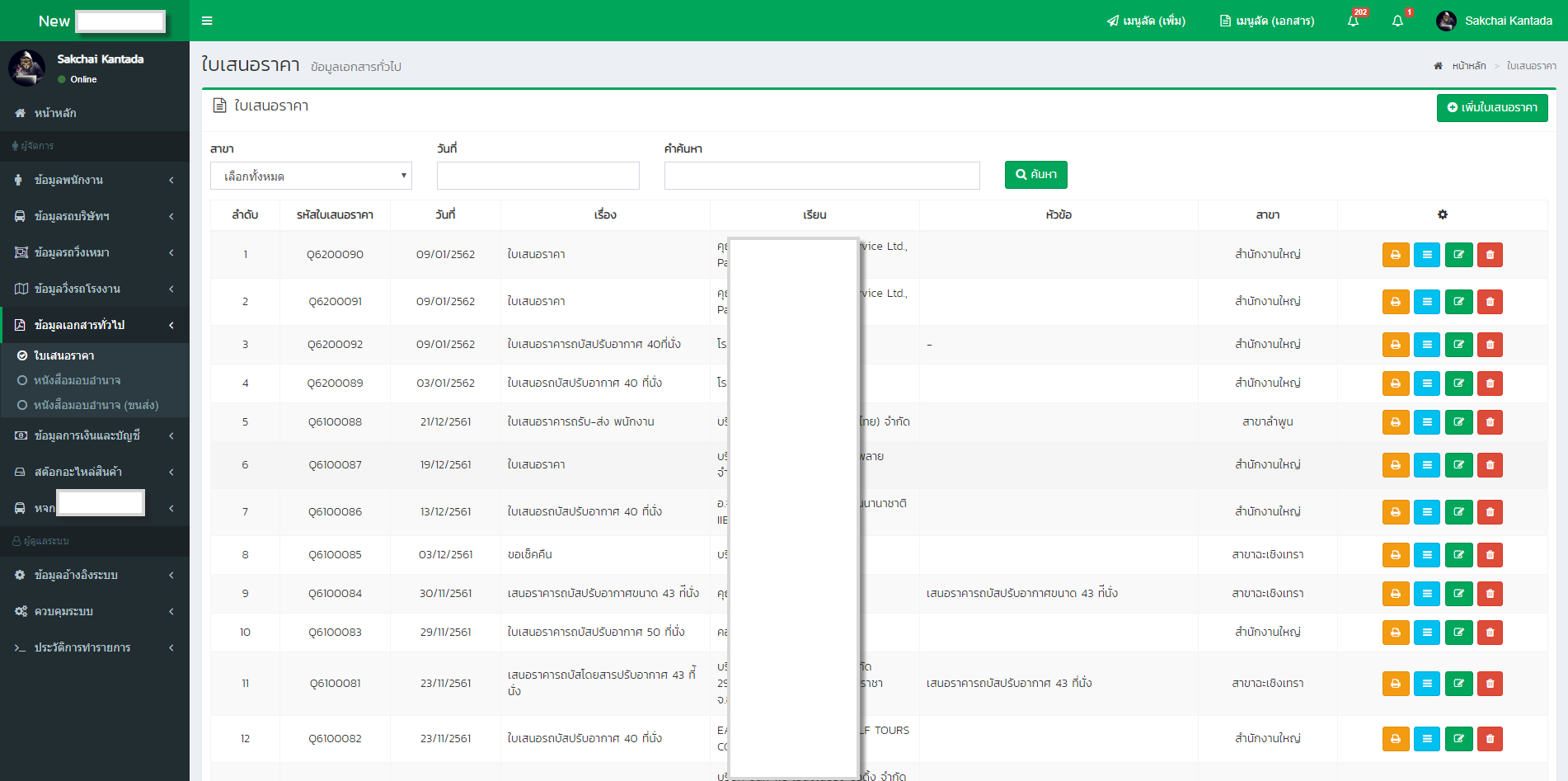Click สาขาลำพูน branch cell
Image resolution: width=1568 pixels, height=781 pixels.
(1267, 422)
